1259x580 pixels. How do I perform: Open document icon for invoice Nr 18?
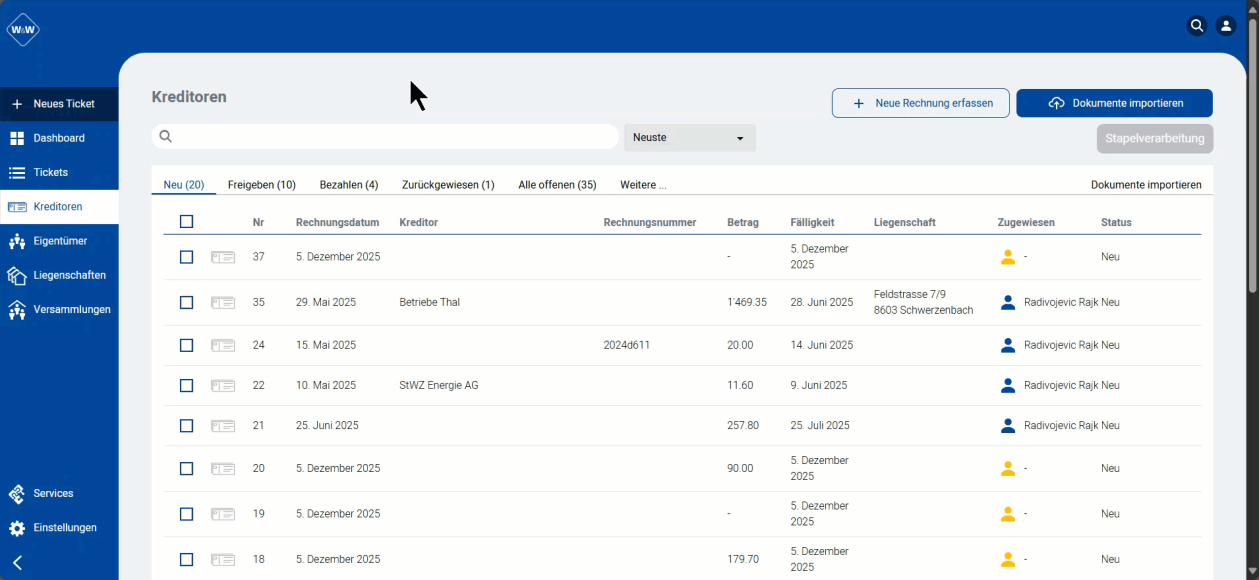tap(223, 559)
